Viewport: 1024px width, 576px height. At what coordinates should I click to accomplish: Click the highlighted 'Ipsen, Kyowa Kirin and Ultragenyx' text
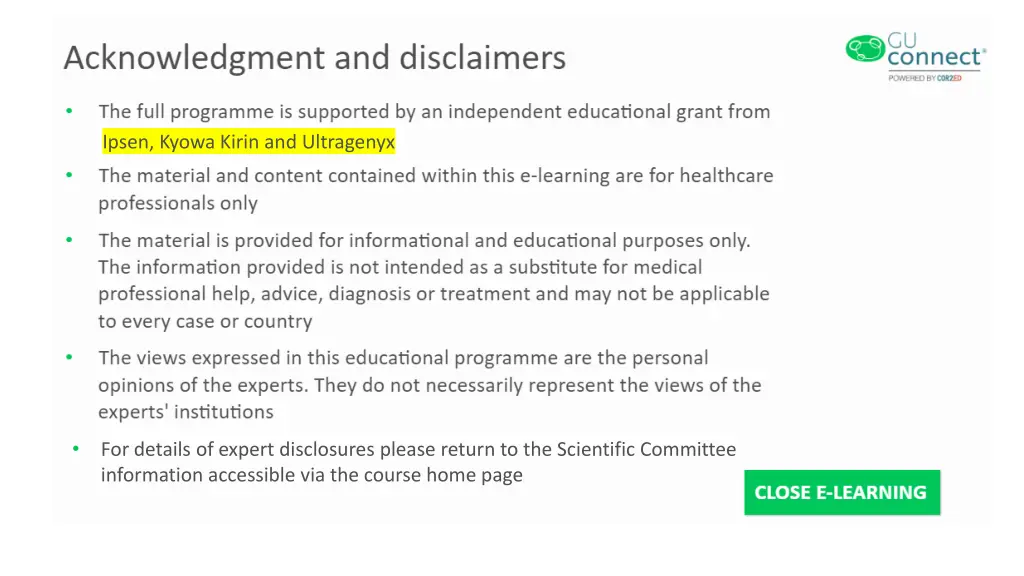249,142
